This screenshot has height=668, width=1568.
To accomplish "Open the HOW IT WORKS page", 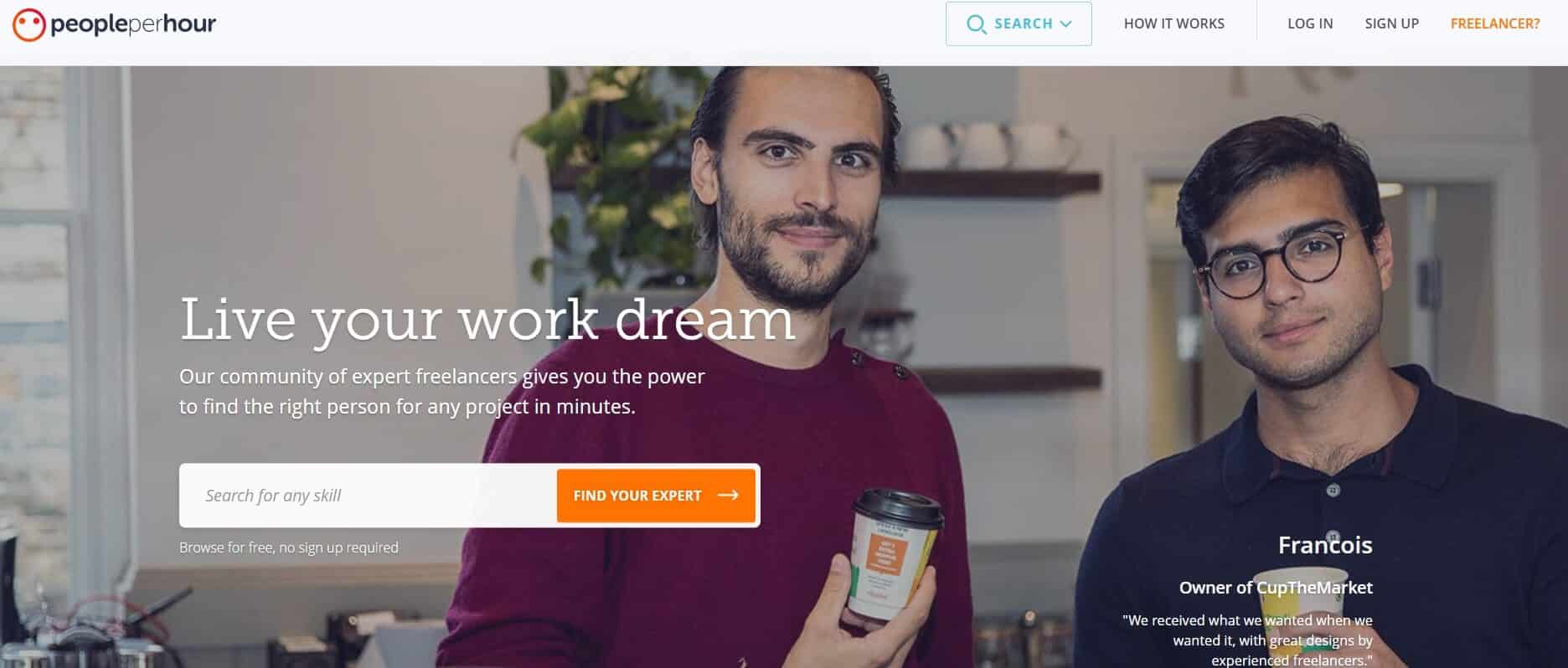I will click(1173, 24).
